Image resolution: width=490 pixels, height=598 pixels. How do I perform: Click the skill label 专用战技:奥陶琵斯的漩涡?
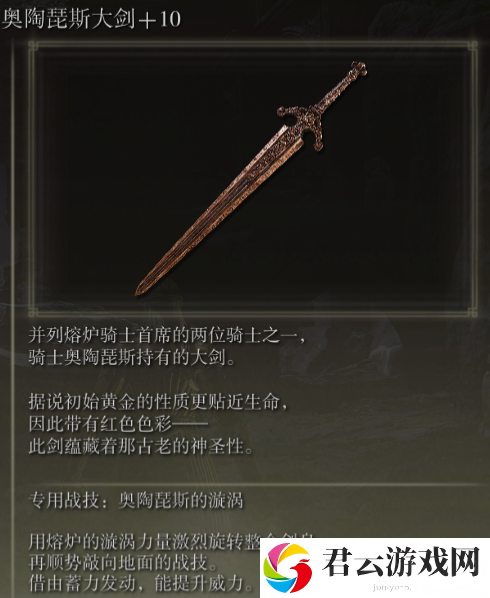point(136,500)
